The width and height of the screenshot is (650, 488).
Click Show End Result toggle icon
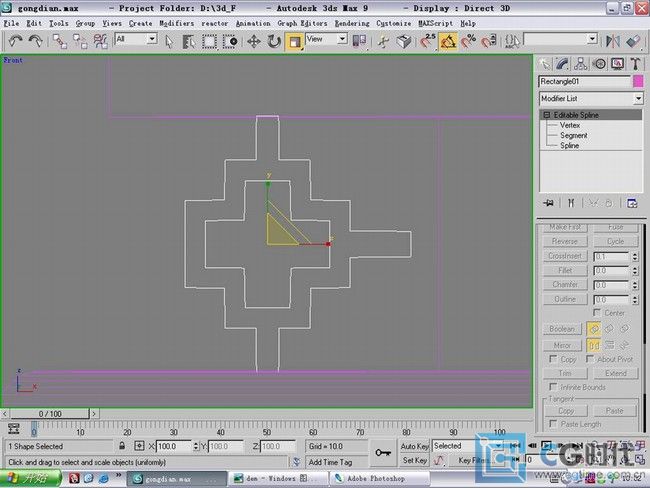click(x=571, y=203)
